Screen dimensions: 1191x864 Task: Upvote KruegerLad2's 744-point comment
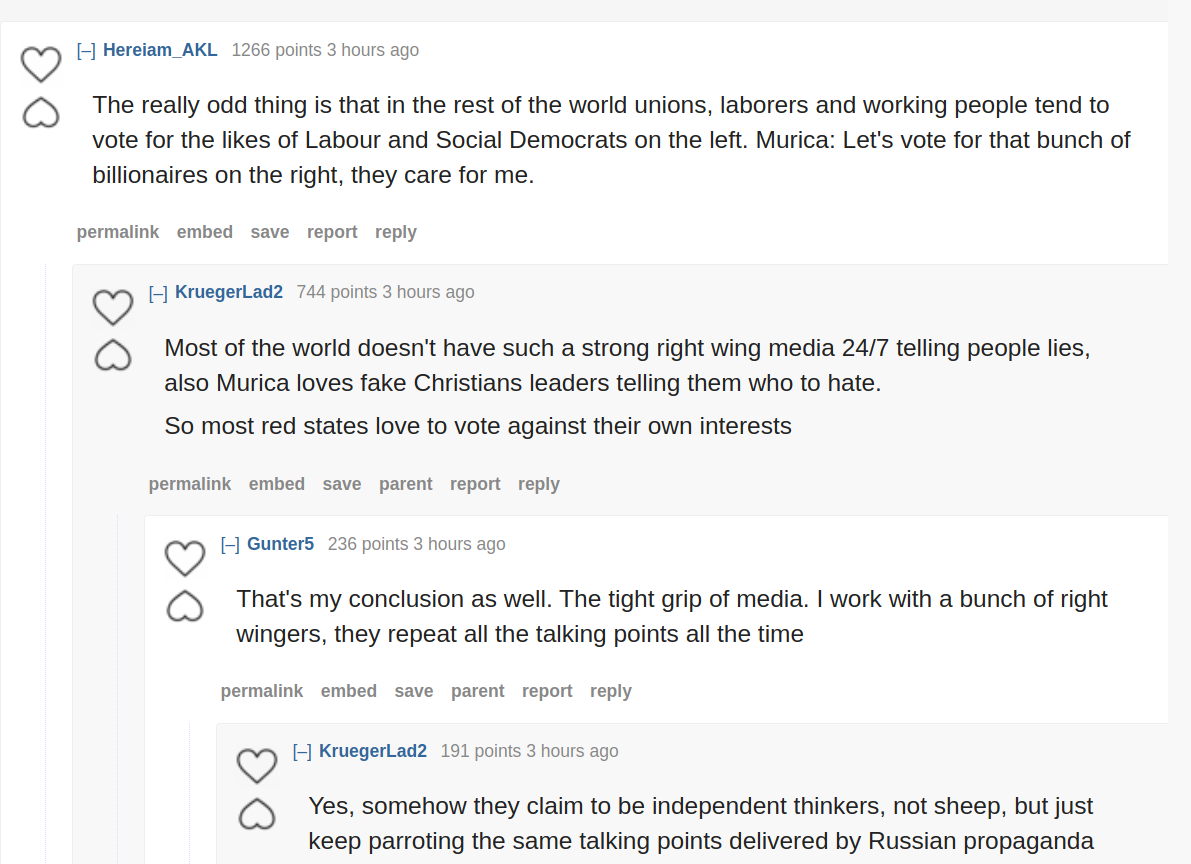click(113, 307)
